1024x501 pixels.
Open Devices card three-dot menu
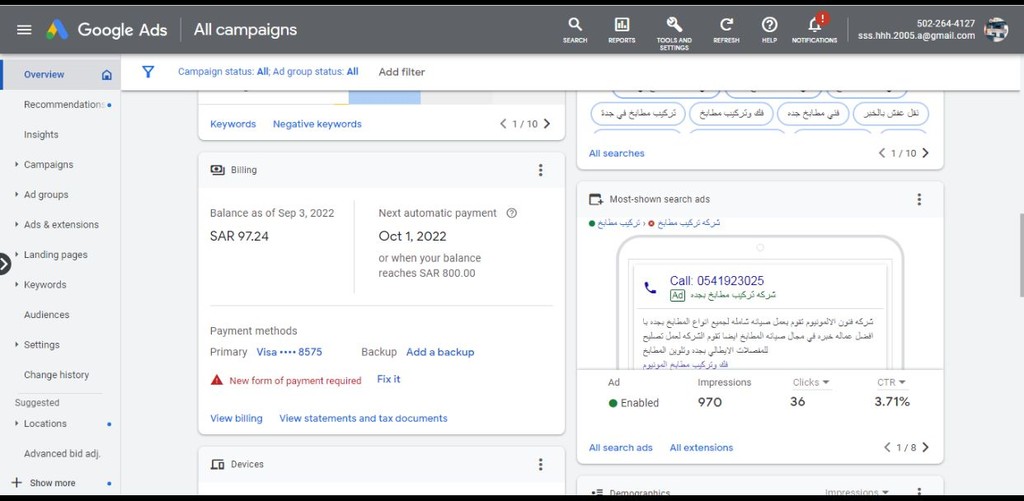(x=540, y=464)
